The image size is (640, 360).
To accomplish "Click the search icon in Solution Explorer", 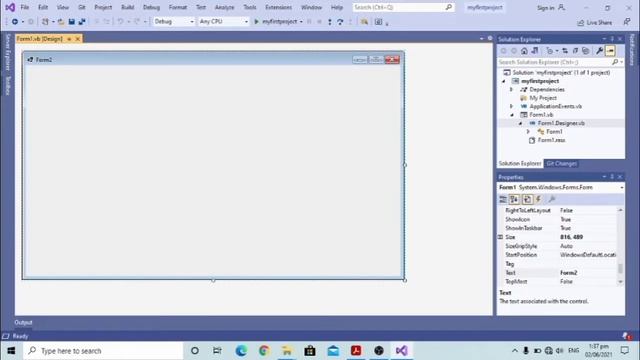I will click(615, 62).
